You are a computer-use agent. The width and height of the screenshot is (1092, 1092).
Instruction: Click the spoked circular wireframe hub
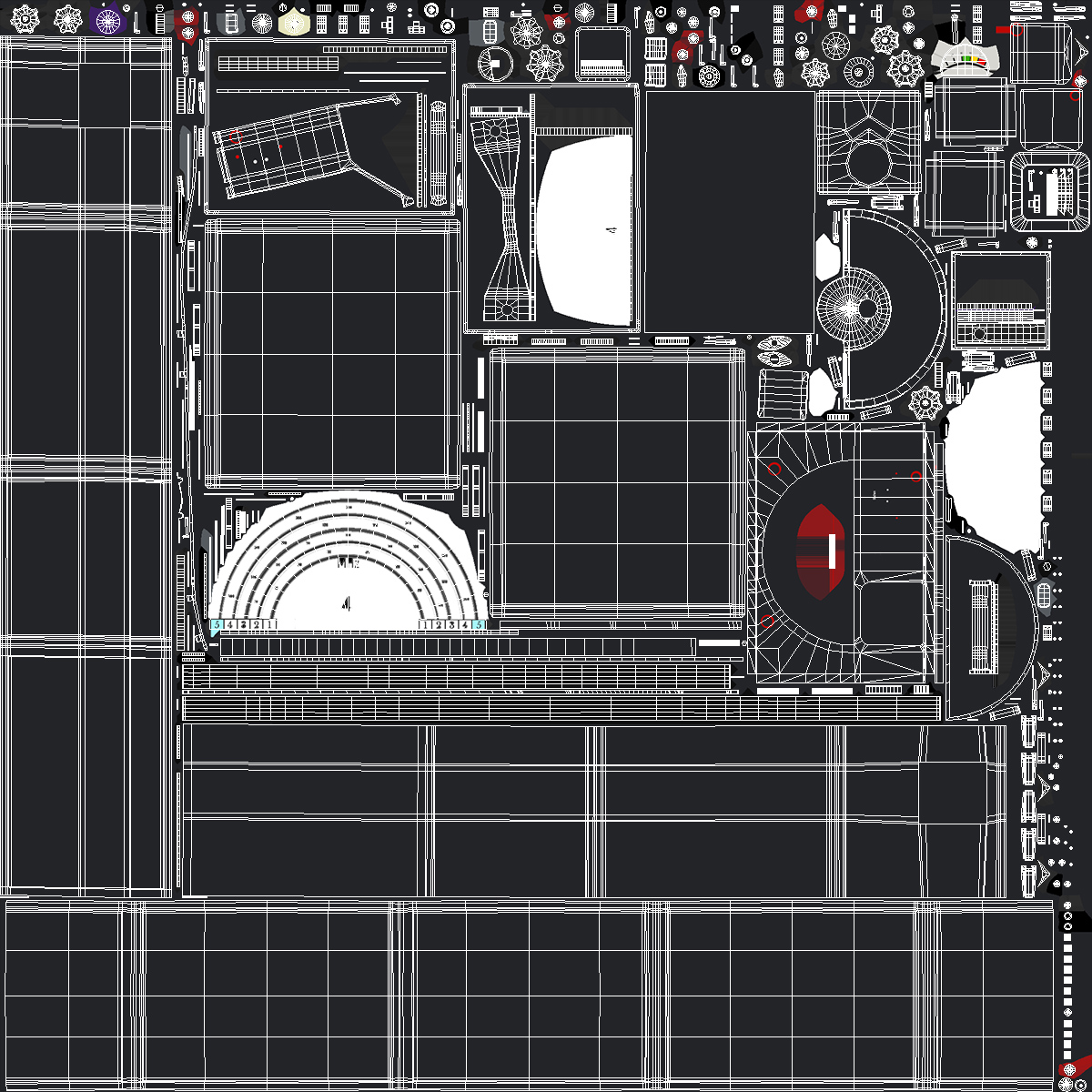(x=854, y=309)
